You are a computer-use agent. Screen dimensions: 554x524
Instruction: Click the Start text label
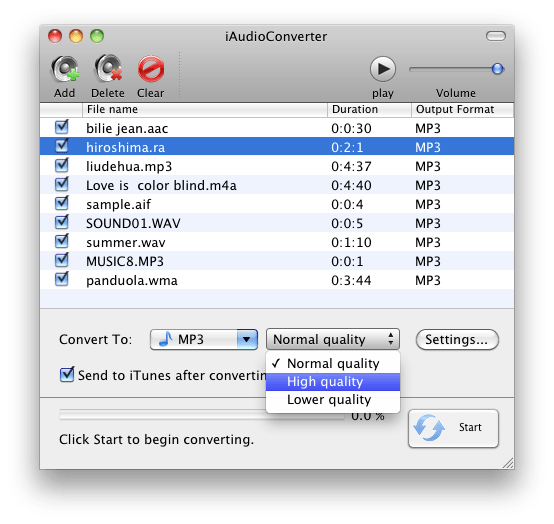[470, 427]
